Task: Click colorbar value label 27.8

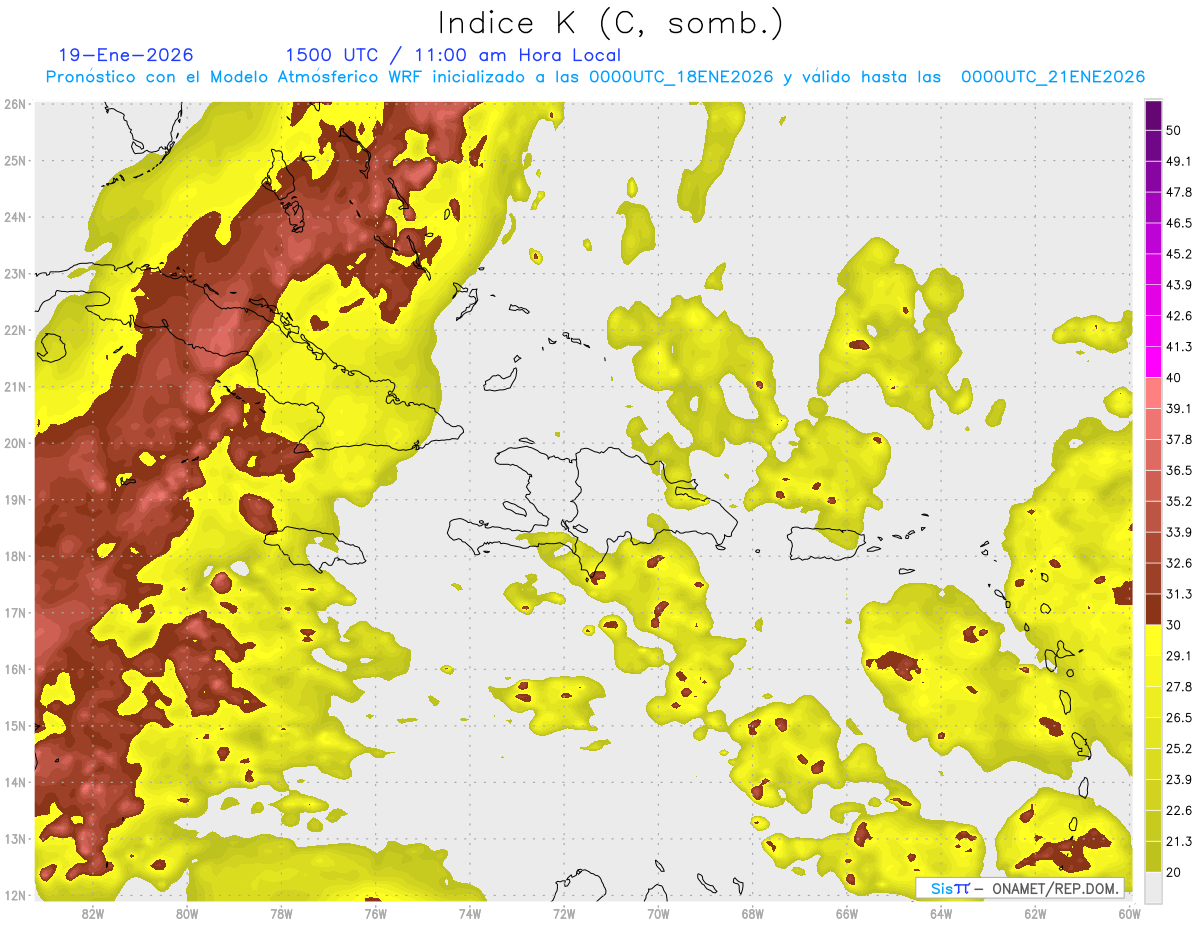Action: pyautogui.click(x=1178, y=686)
